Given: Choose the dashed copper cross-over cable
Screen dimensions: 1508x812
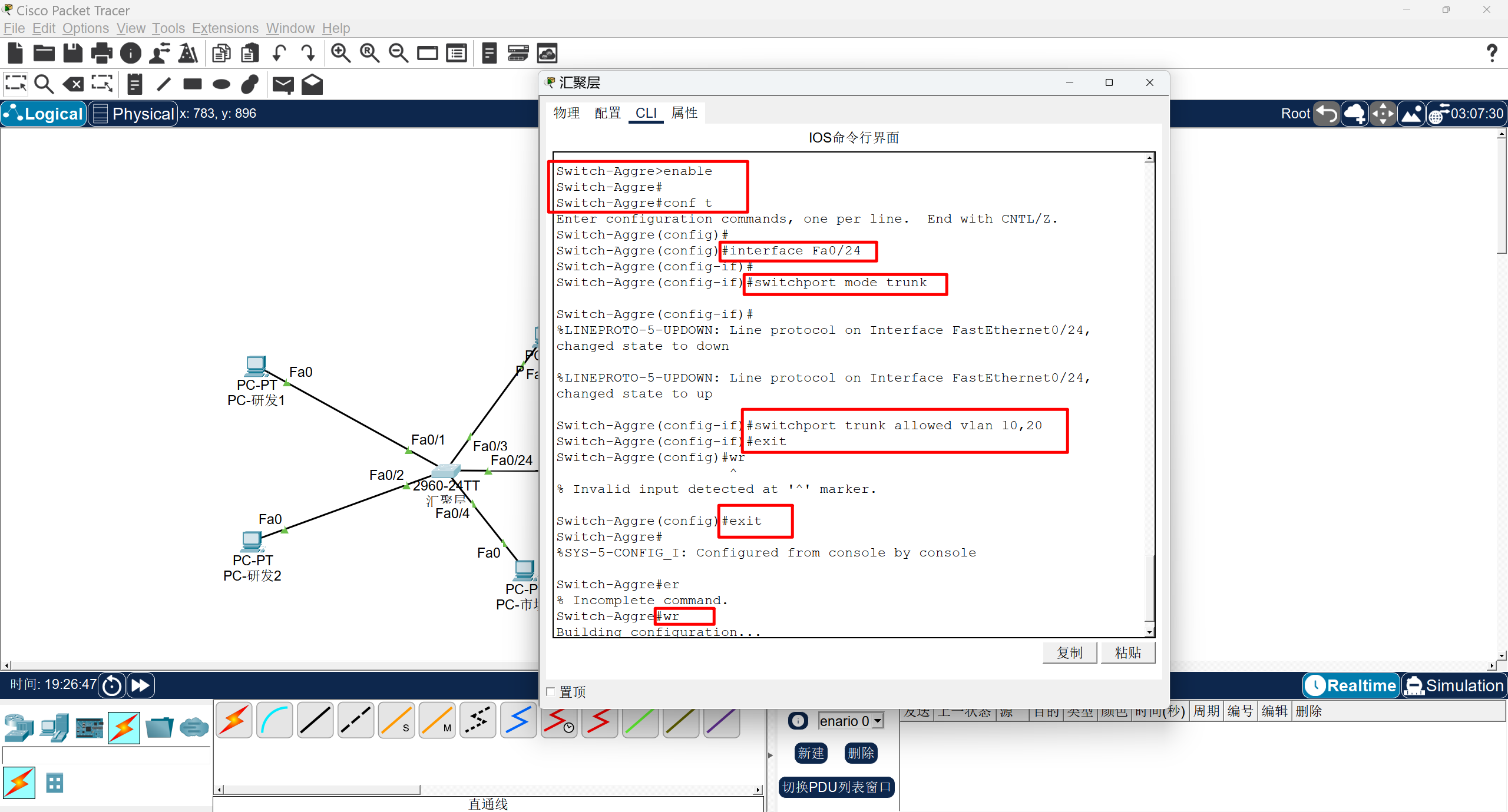Looking at the screenshot, I should click(x=356, y=720).
